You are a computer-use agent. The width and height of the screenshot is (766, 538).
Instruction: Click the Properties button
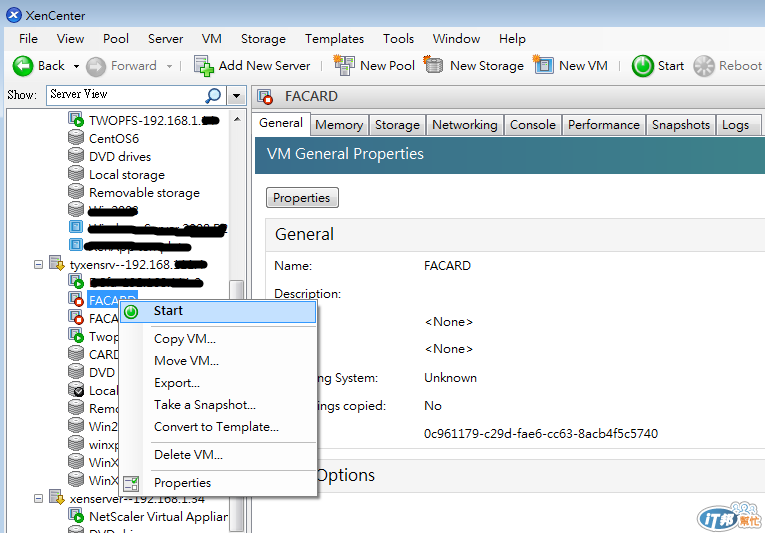[302, 197]
